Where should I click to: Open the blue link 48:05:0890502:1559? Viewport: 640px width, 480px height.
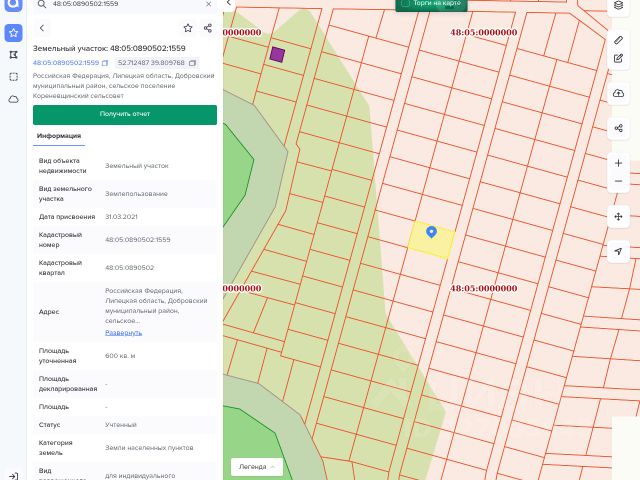(66, 63)
